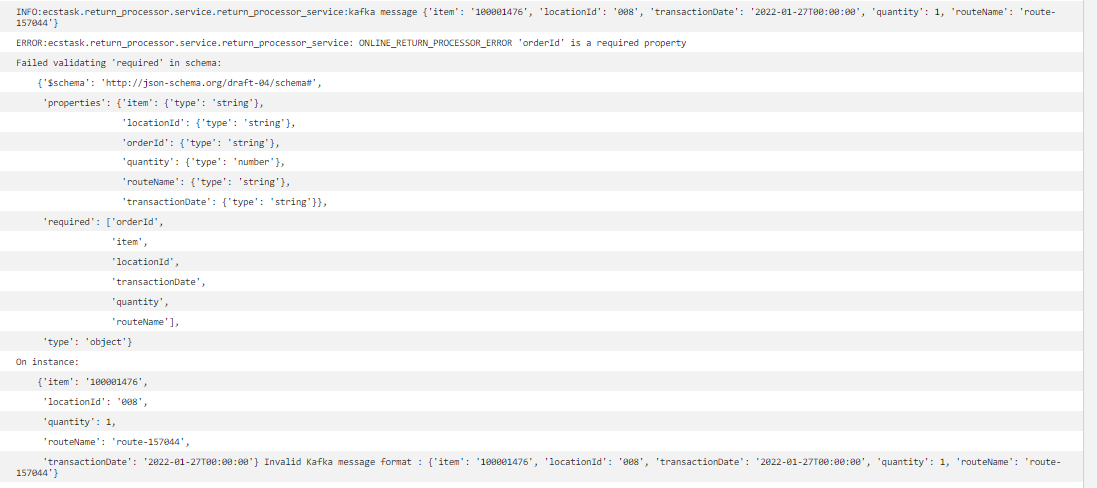This screenshot has height=488, width=1097.
Task: Select the 'orderId': {'type': 'string'} schema line
Action: [x=542, y=143]
